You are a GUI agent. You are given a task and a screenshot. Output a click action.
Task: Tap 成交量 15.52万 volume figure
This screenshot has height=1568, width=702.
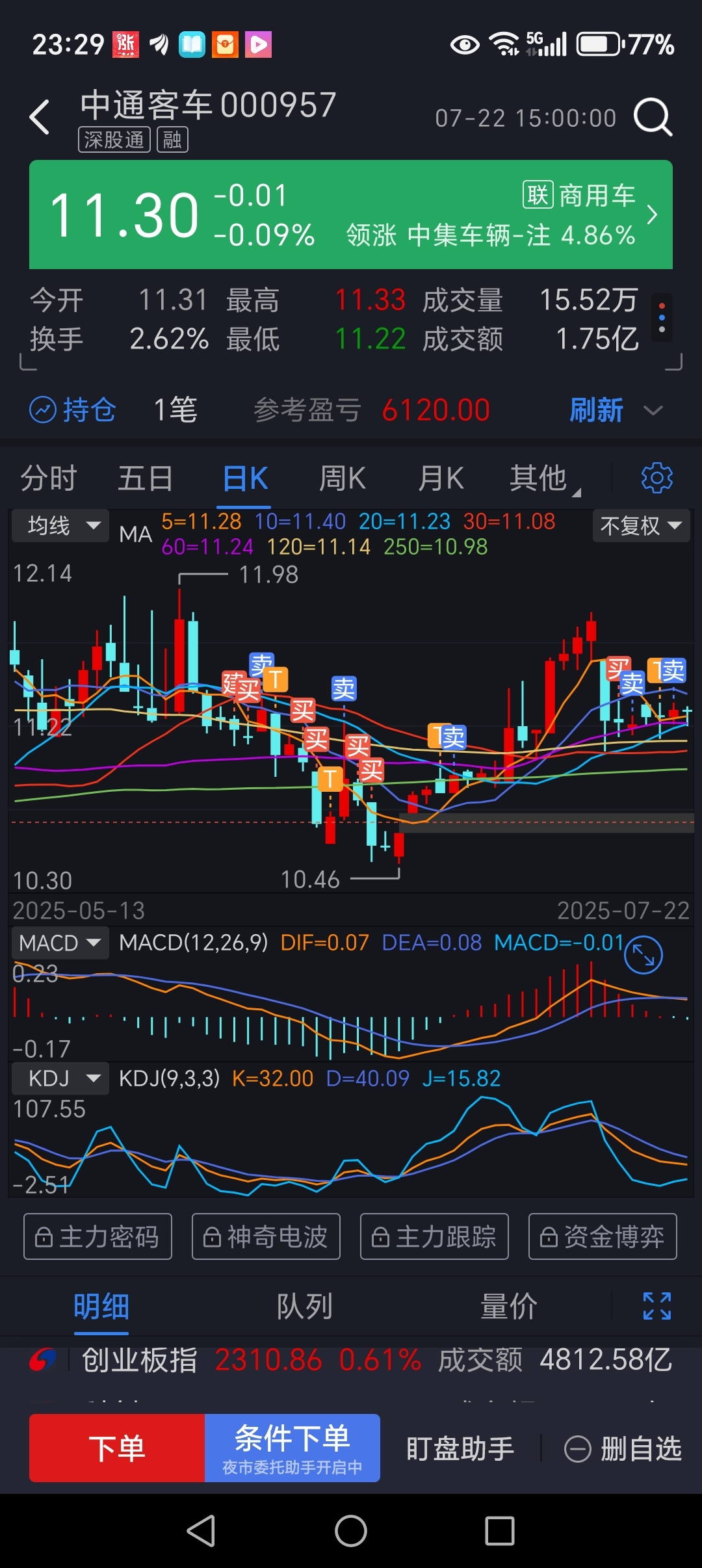click(530, 300)
